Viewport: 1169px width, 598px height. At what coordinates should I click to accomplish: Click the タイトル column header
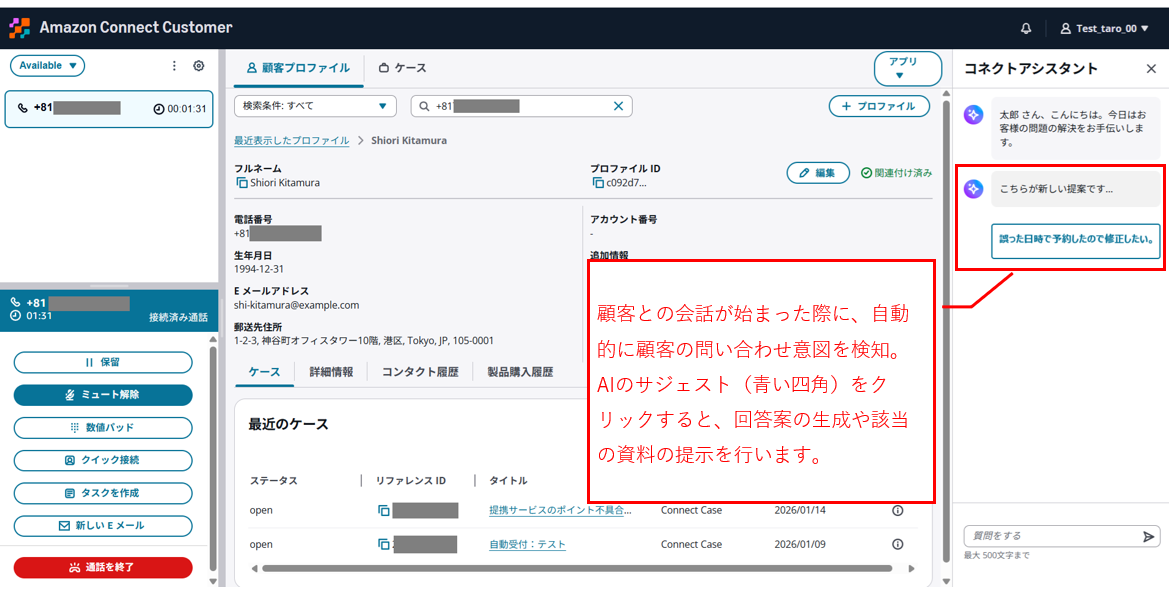pyautogui.click(x=508, y=480)
